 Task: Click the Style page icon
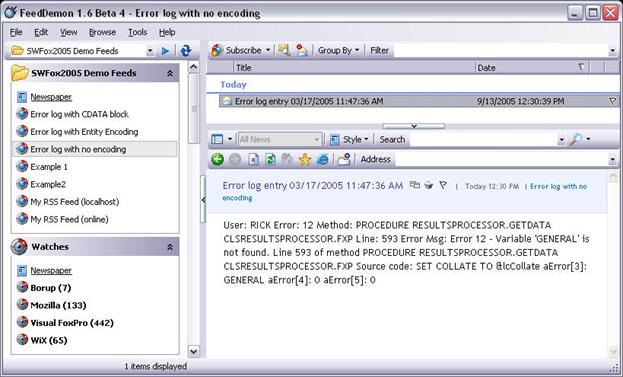pyautogui.click(x=335, y=139)
